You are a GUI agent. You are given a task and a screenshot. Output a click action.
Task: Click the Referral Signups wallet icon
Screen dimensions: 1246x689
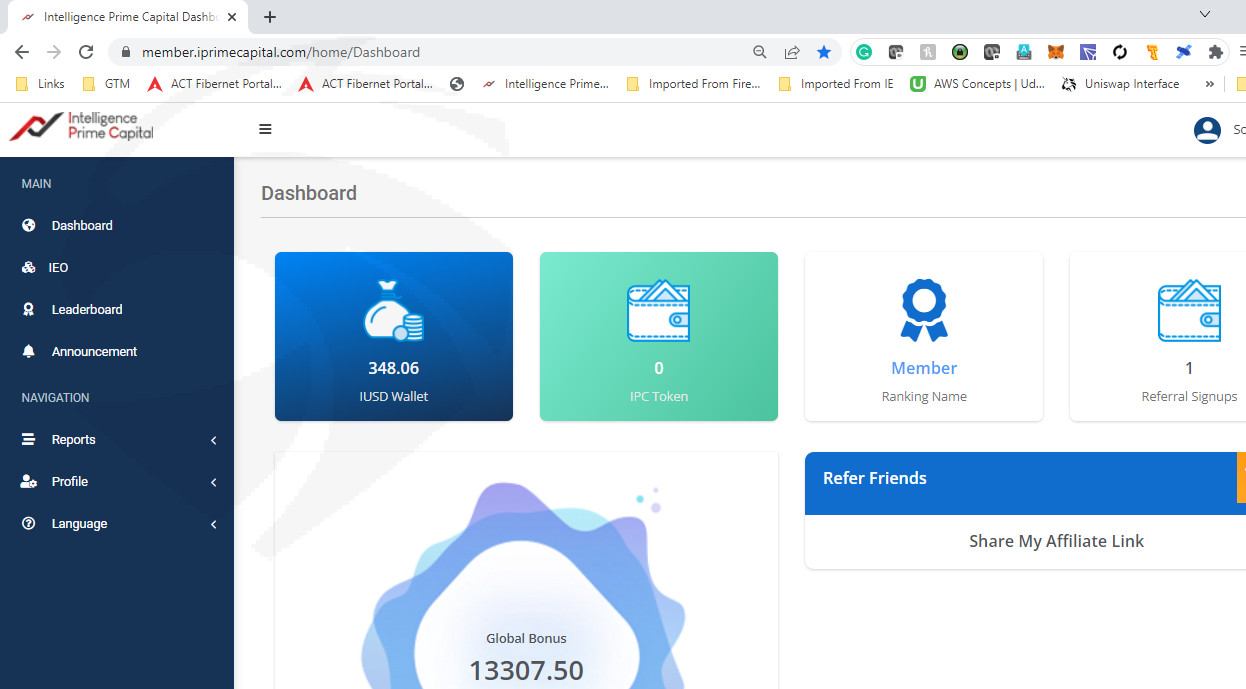1188,311
